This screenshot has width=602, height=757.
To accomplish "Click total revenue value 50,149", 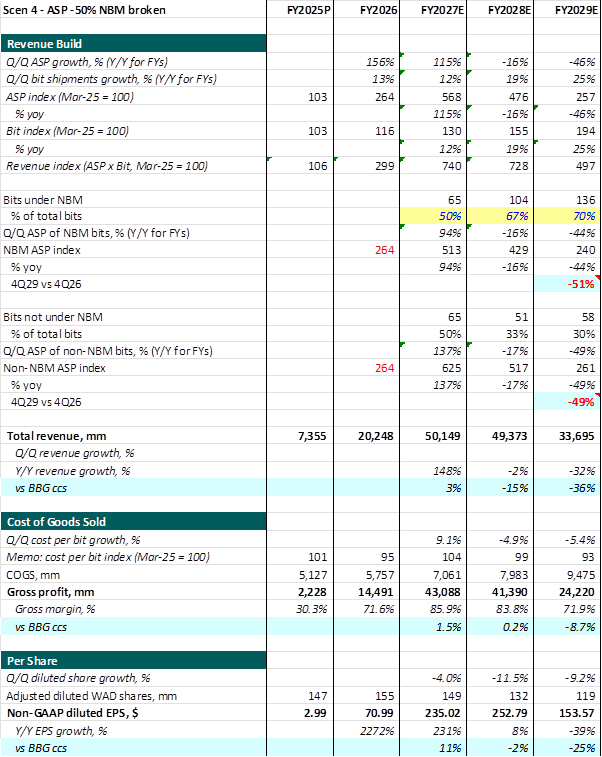I will click(x=442, y=436).
